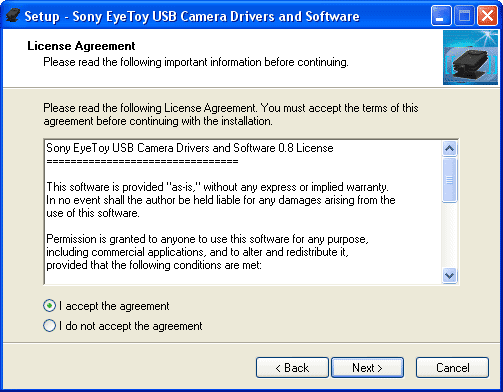Screen dimensions: 503x392
Task: Click the text "This software is provided "as-is,""
Action: click(x=123, y=187)
